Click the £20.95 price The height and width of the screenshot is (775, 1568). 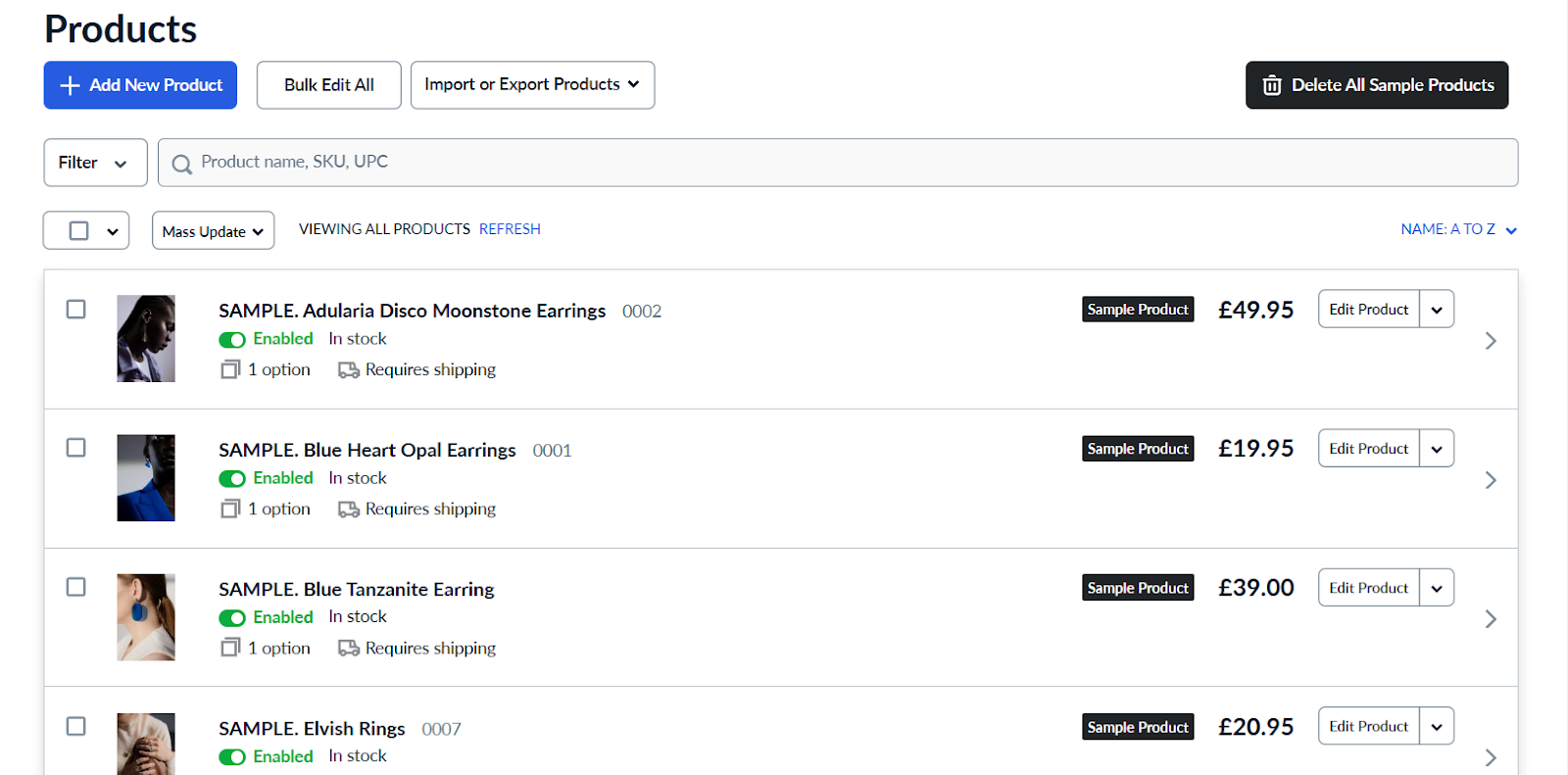click(x=1256, y=727)
